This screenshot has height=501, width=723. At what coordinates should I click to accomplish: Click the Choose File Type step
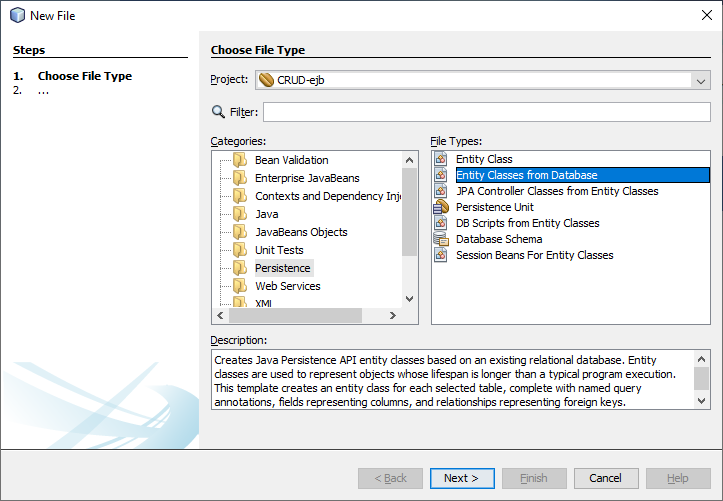(x=85, y=76)
